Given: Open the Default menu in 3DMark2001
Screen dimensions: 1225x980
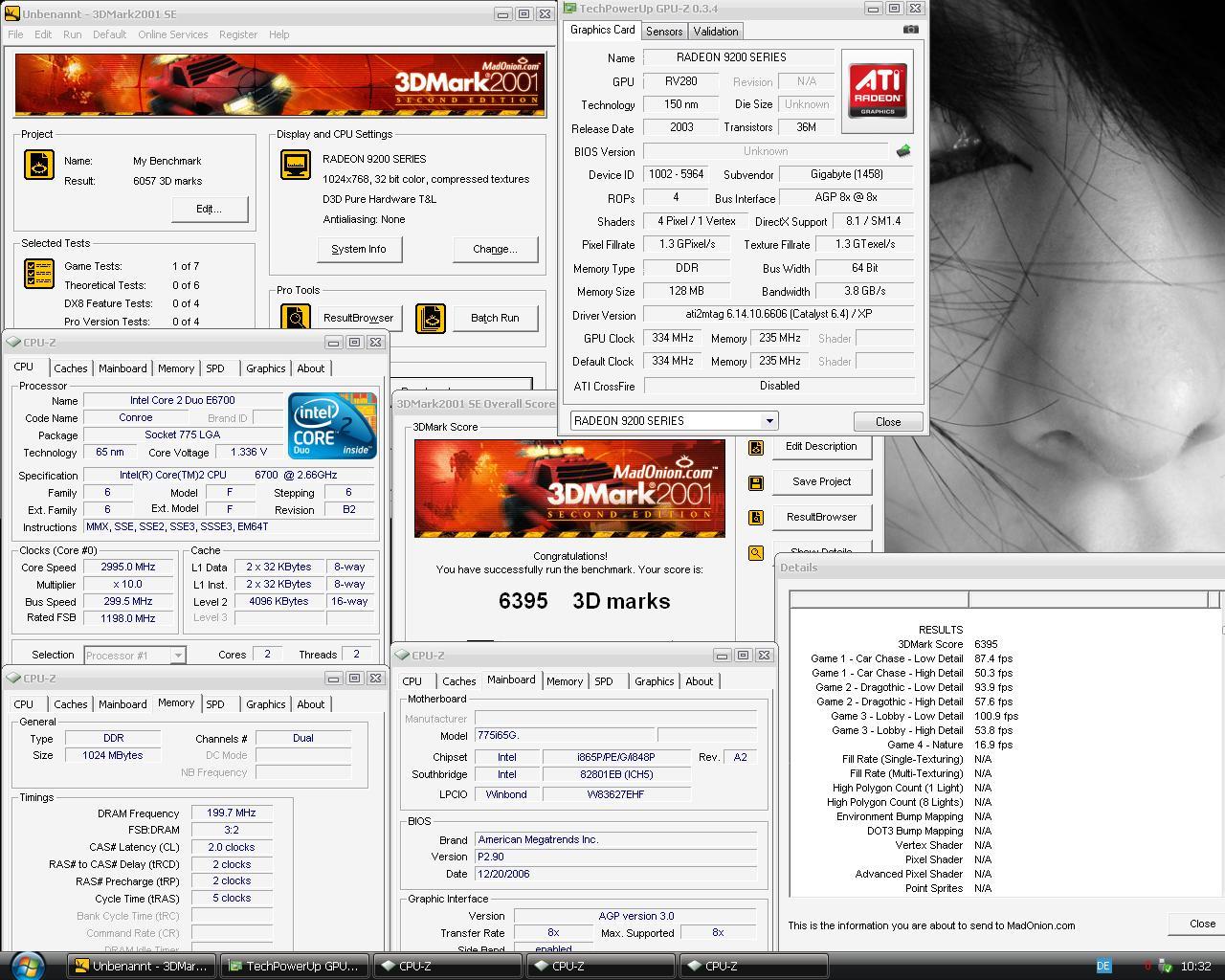Looking at the screenshot, I should 109,34.
